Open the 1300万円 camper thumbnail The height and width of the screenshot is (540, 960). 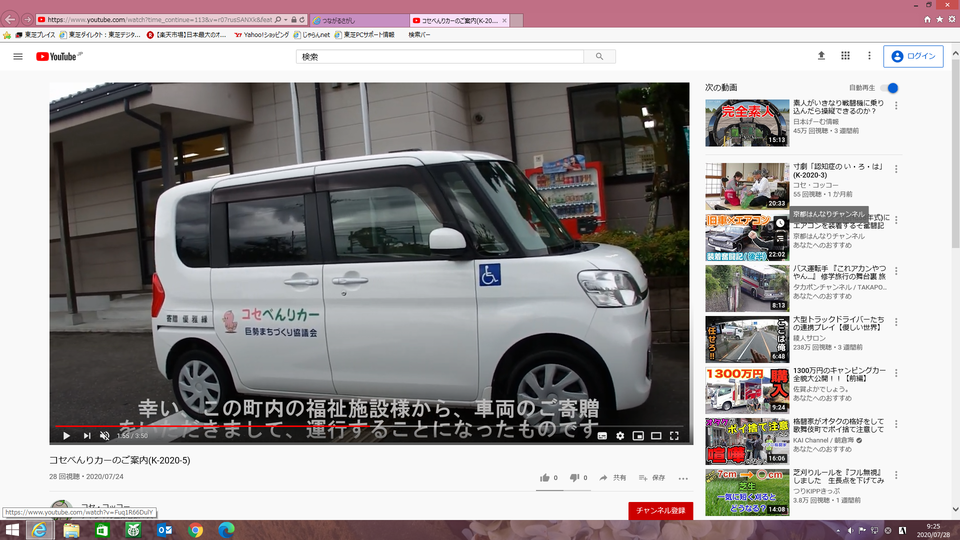coord(747,390)
